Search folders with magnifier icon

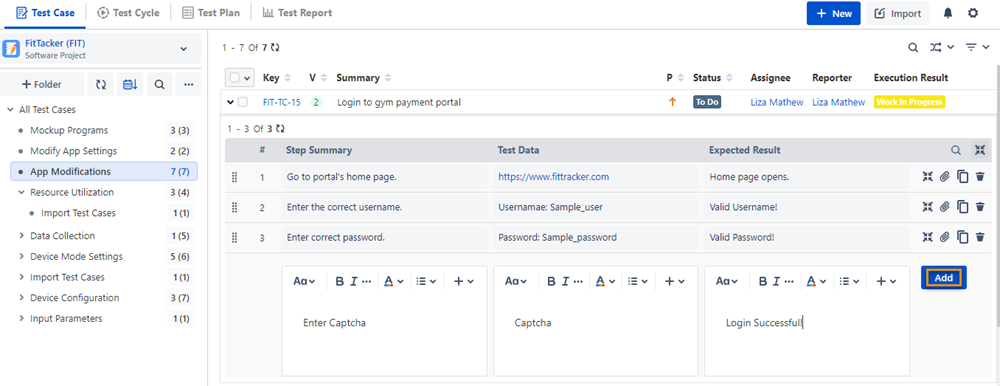pyautogui.click(x=160, y=84)
